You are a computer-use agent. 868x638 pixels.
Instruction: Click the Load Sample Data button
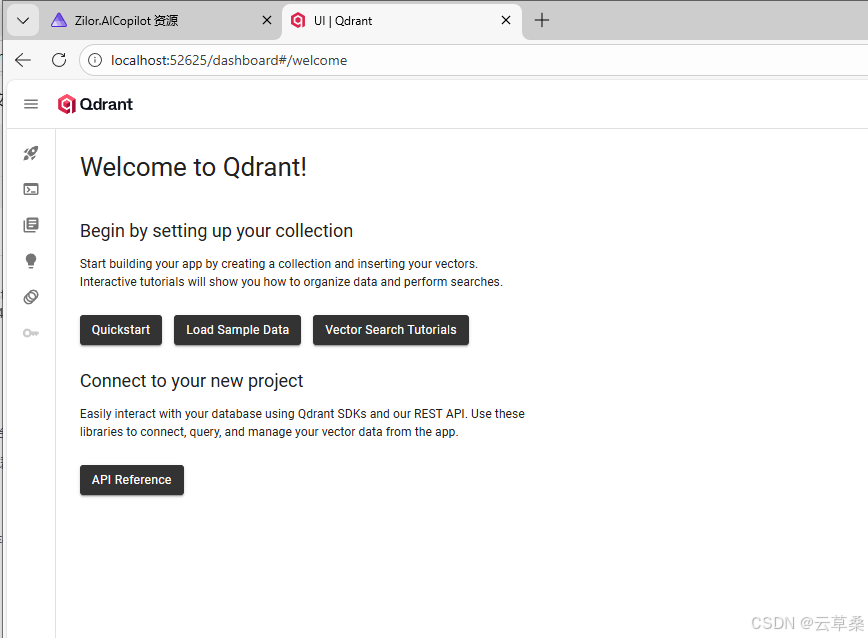pyautogui.click(x=237, y=330)
